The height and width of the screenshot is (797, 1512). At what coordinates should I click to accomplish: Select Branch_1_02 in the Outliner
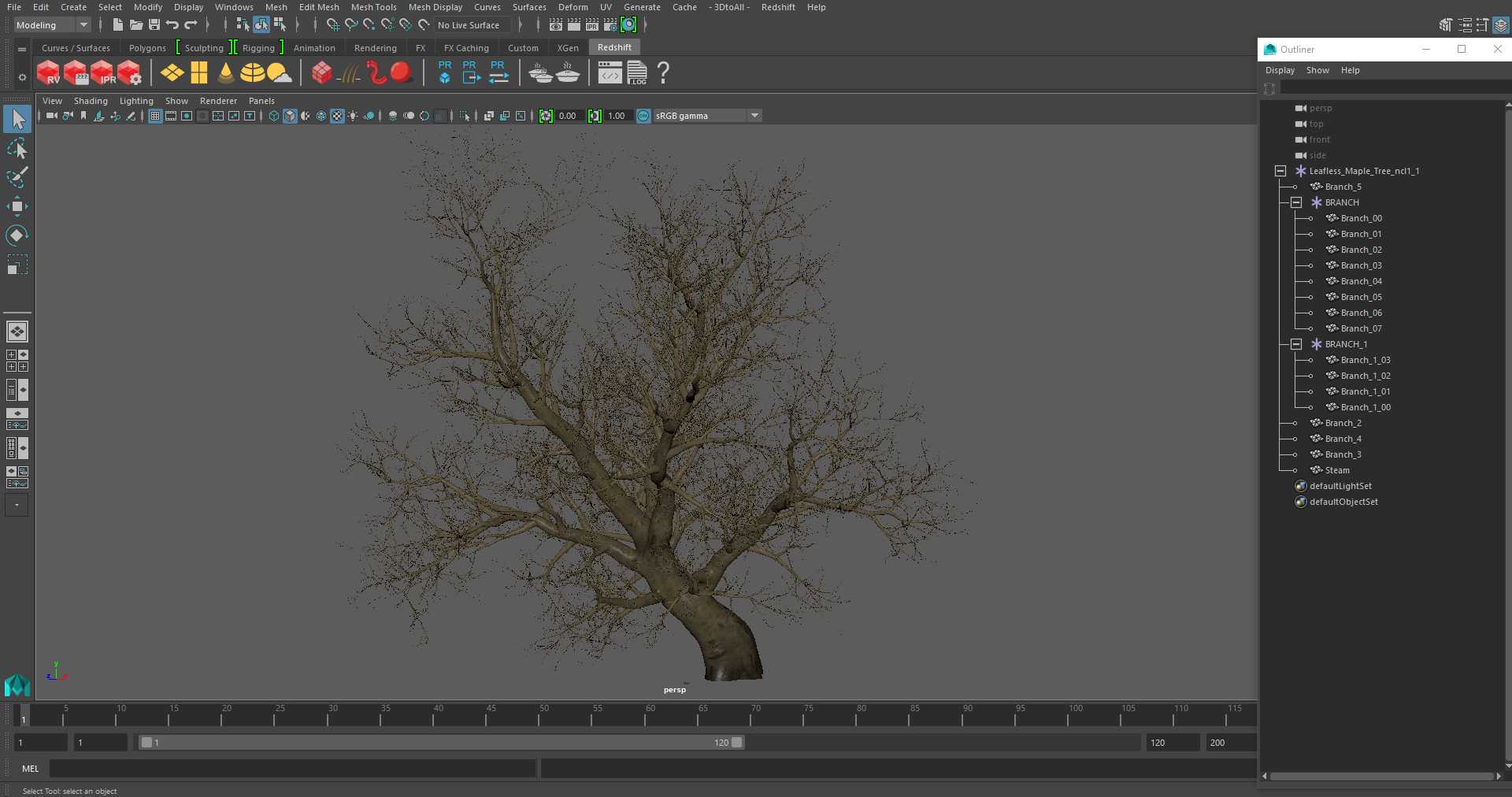point(1366,376)
